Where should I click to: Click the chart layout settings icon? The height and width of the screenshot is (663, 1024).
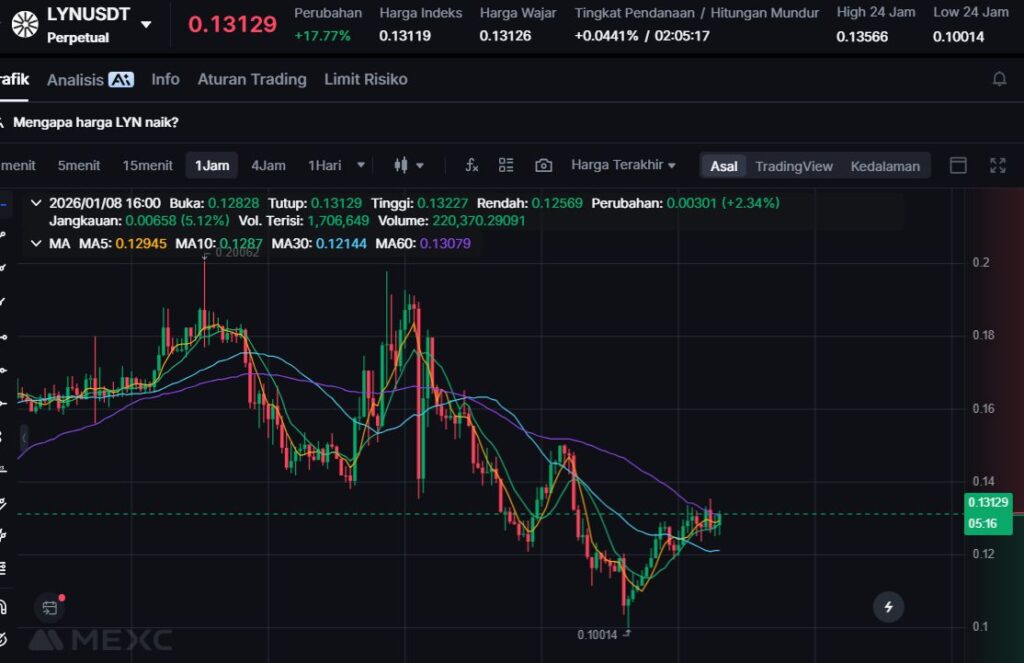pos(506,165)
